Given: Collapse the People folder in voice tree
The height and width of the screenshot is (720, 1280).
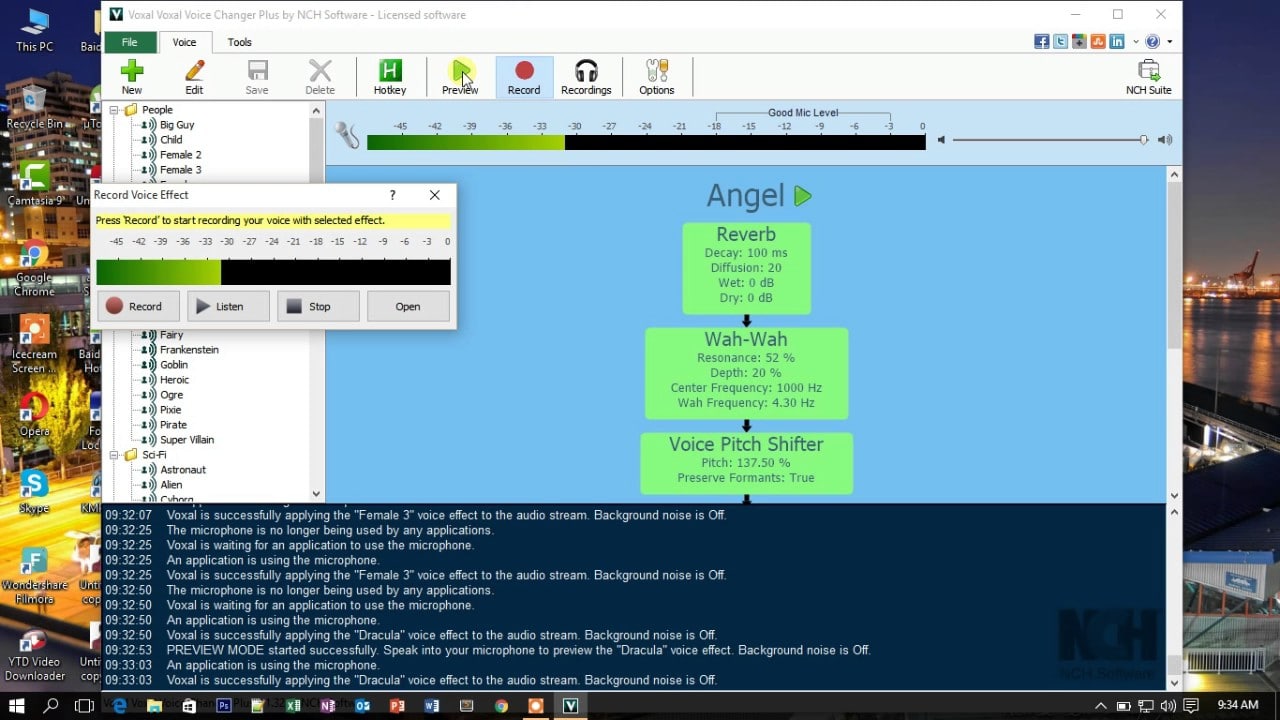Looking at the screenshot, I should [114, 110].
